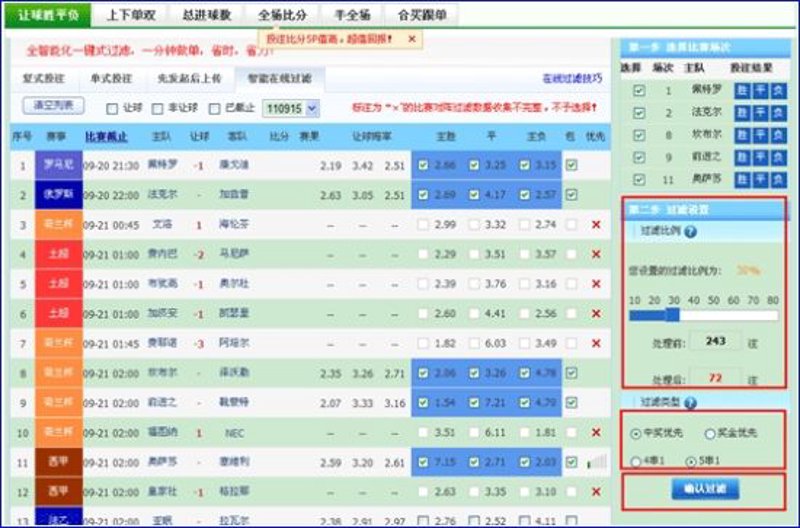Uncheck the 主胜 2.69 checkbox in row 2
The image size is (800, 528).
click(x=423, y=195)
